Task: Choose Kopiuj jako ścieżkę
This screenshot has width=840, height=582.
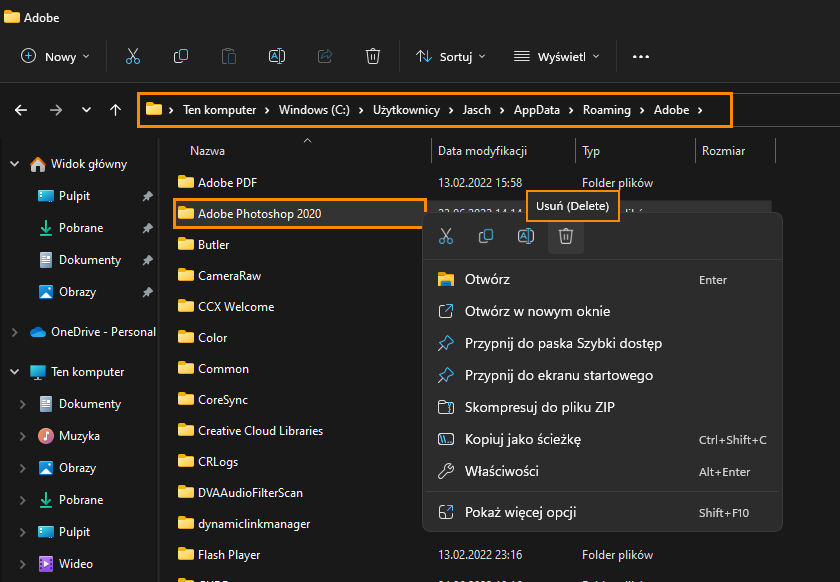Action: click(x=603, y=439)
